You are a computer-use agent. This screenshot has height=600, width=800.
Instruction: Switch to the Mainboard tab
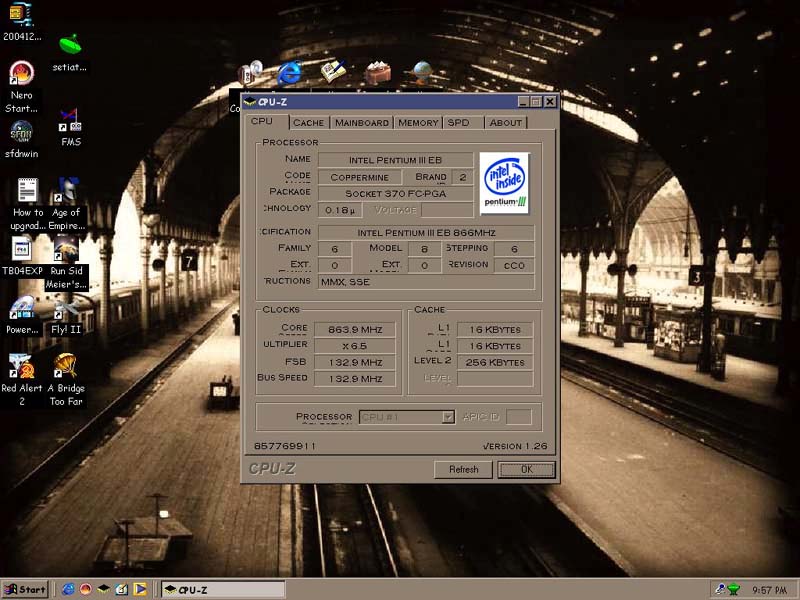pos(362,122)
